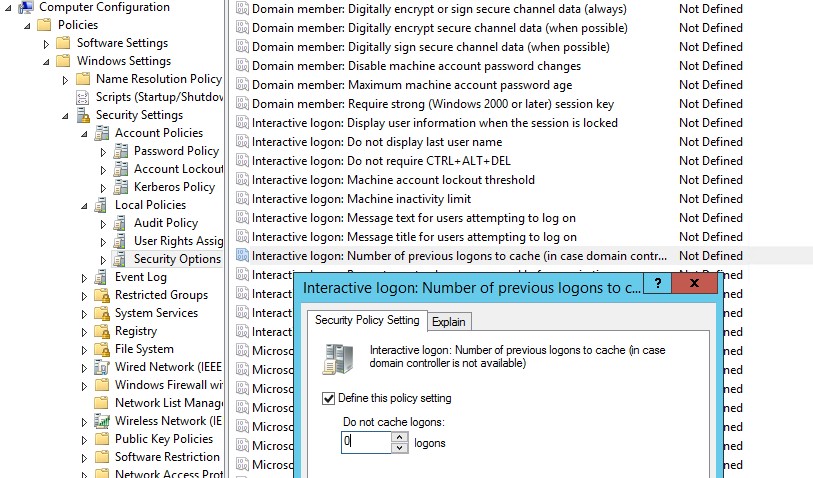
Task: Expand the Audit Policy node
Action: (103, 224)
